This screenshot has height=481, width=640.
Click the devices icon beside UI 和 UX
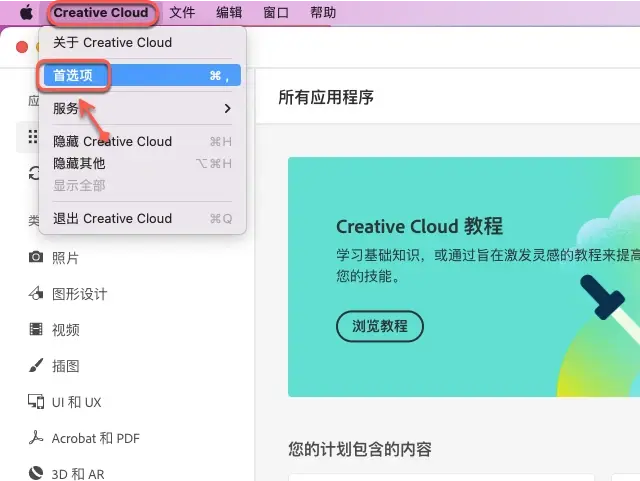coord(36,401)
